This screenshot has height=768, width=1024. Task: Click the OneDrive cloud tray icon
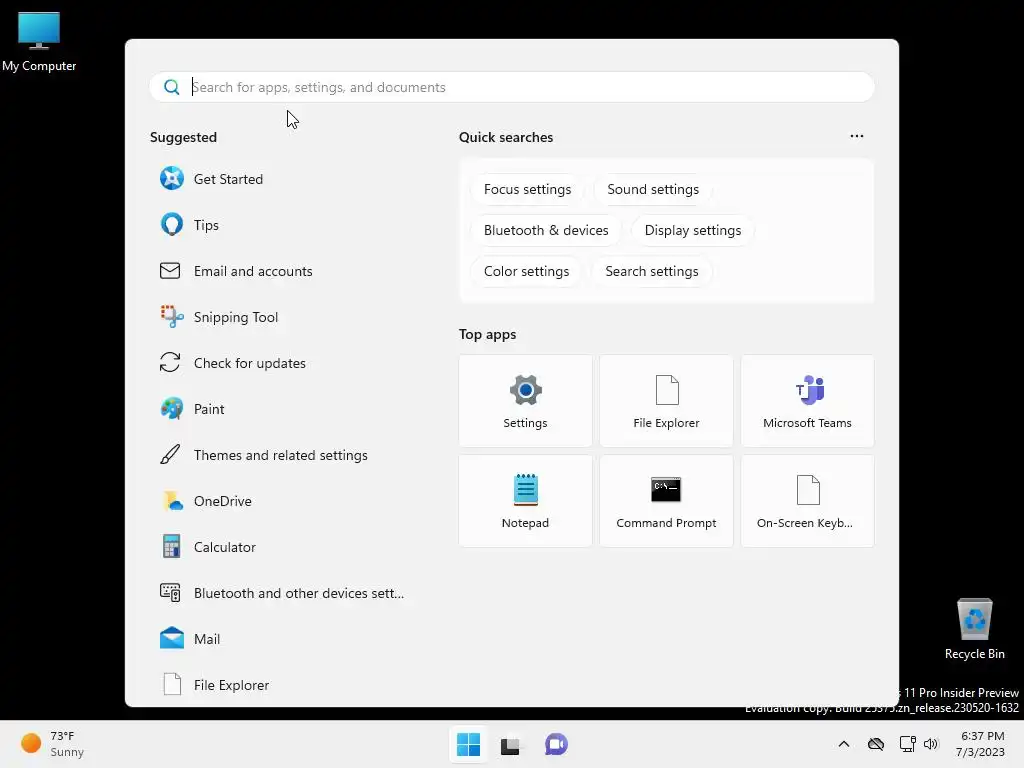[x=876, y=744]
